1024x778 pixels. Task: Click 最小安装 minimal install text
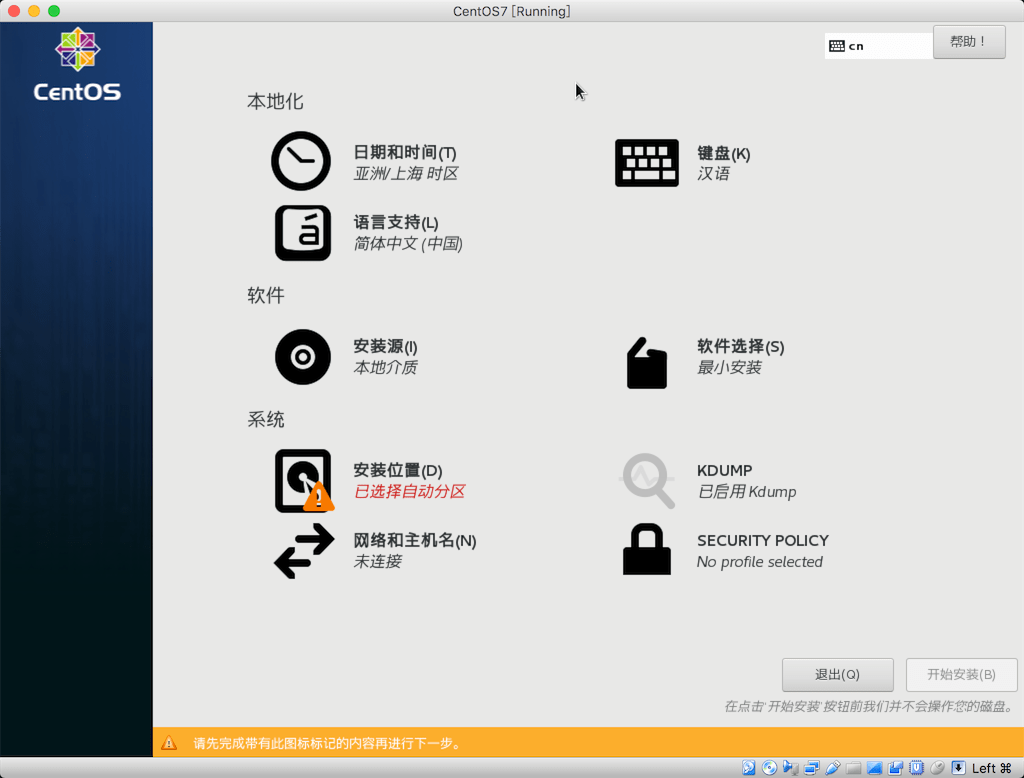[x=729, y=367]
